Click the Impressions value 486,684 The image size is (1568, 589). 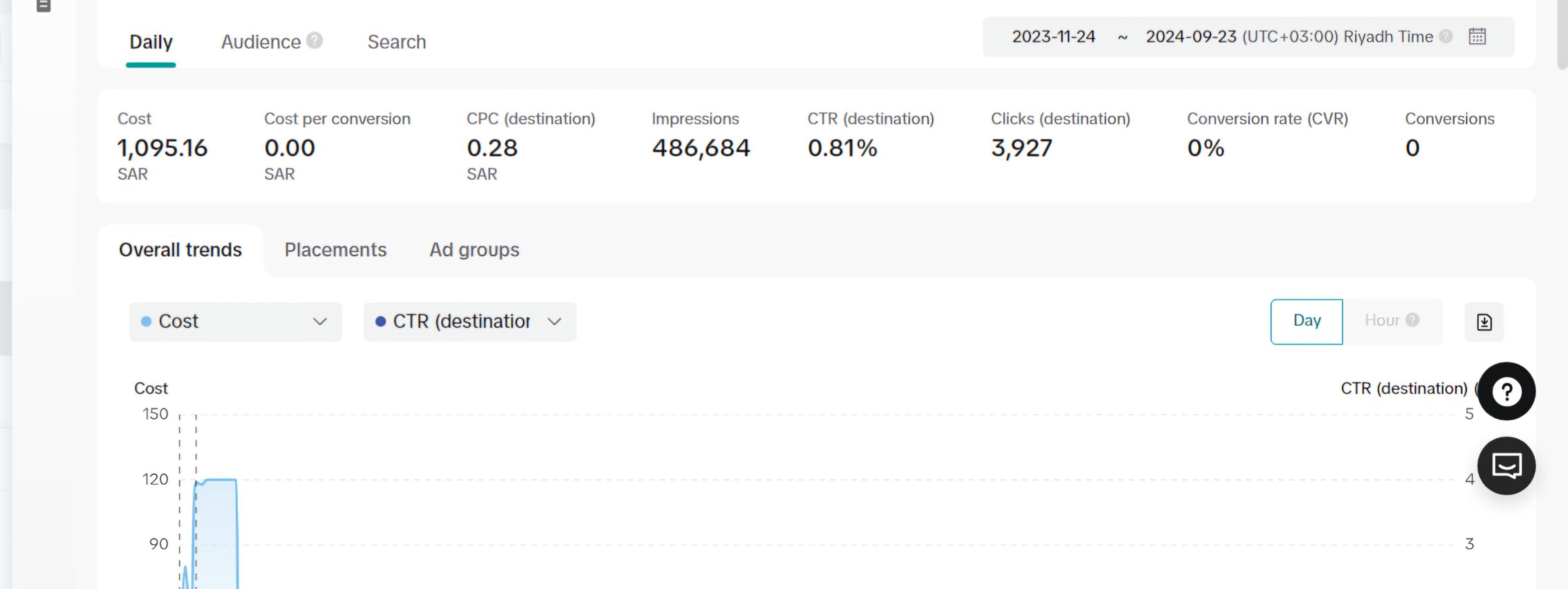[701, 148]
